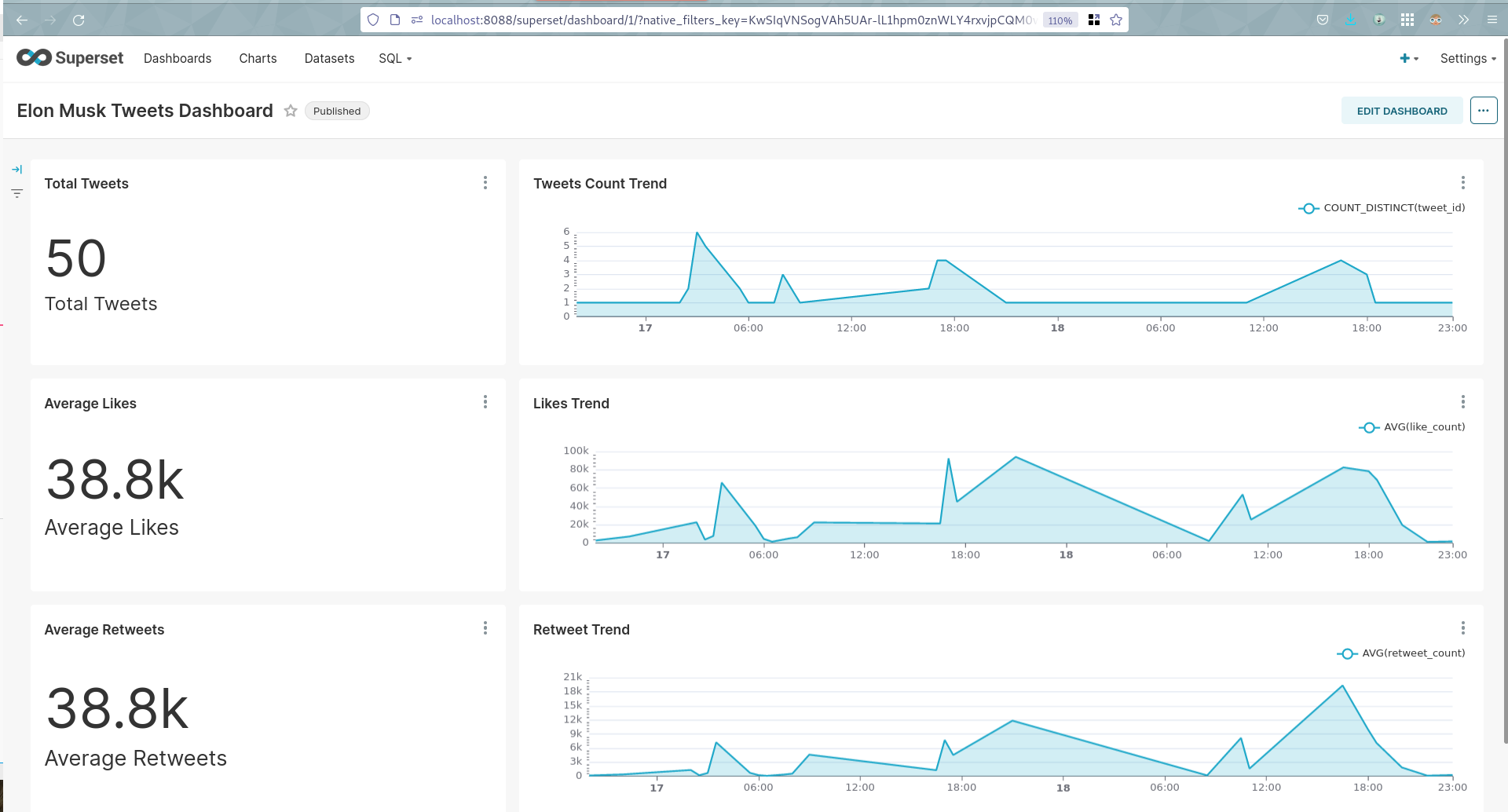The width and height of the screenshot is (1508, 812).
Task: Click the green extension icon in toolbar
Action: pyautogui.click(x=1379, y=20)
